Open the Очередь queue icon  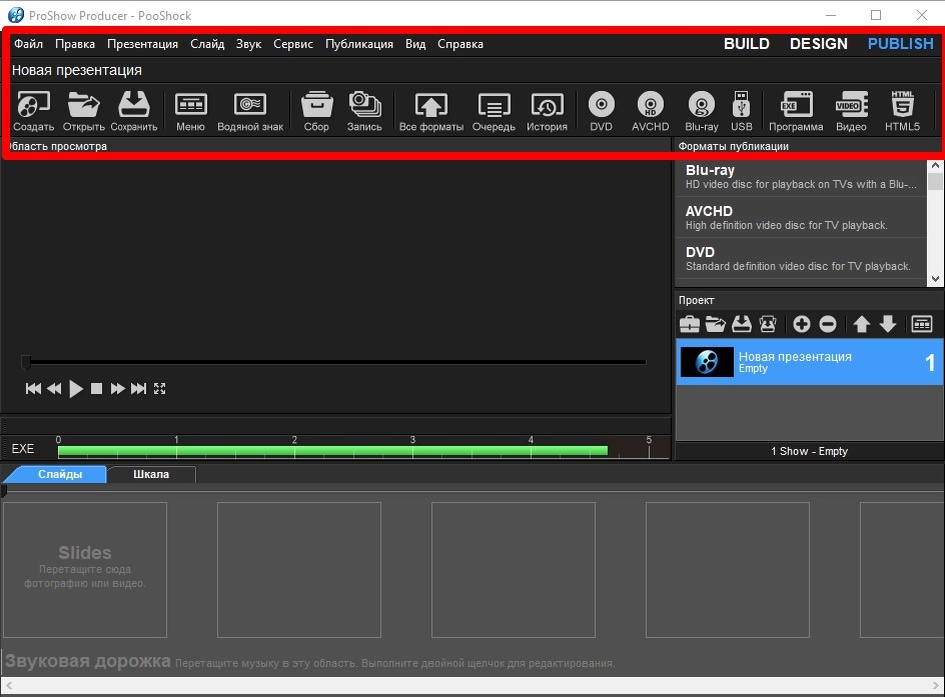tap(494, 111)
